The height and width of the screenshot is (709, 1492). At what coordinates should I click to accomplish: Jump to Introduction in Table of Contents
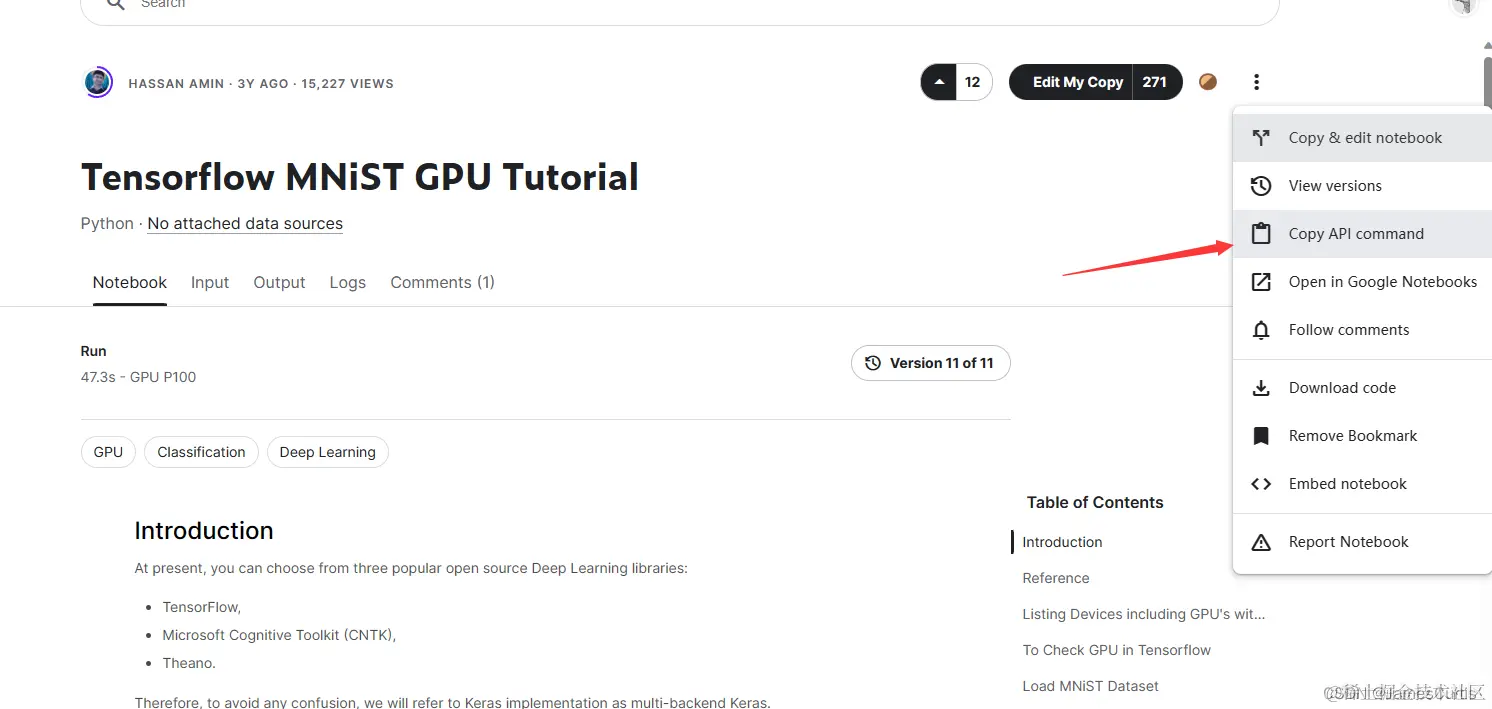pyautogui.click(x=1062, y=542)
